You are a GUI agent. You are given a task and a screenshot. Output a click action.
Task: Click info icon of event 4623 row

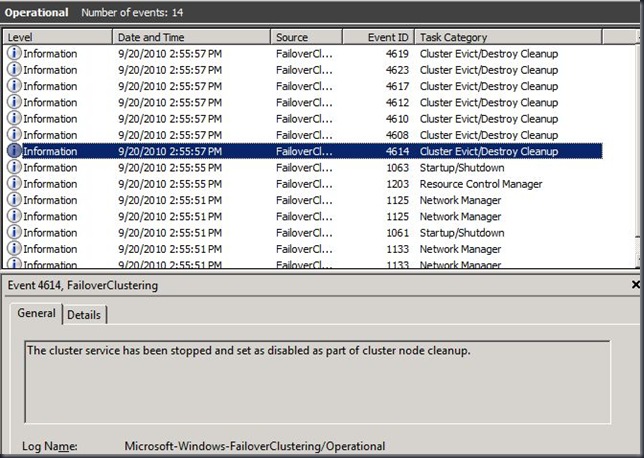[x=14, y=70]
